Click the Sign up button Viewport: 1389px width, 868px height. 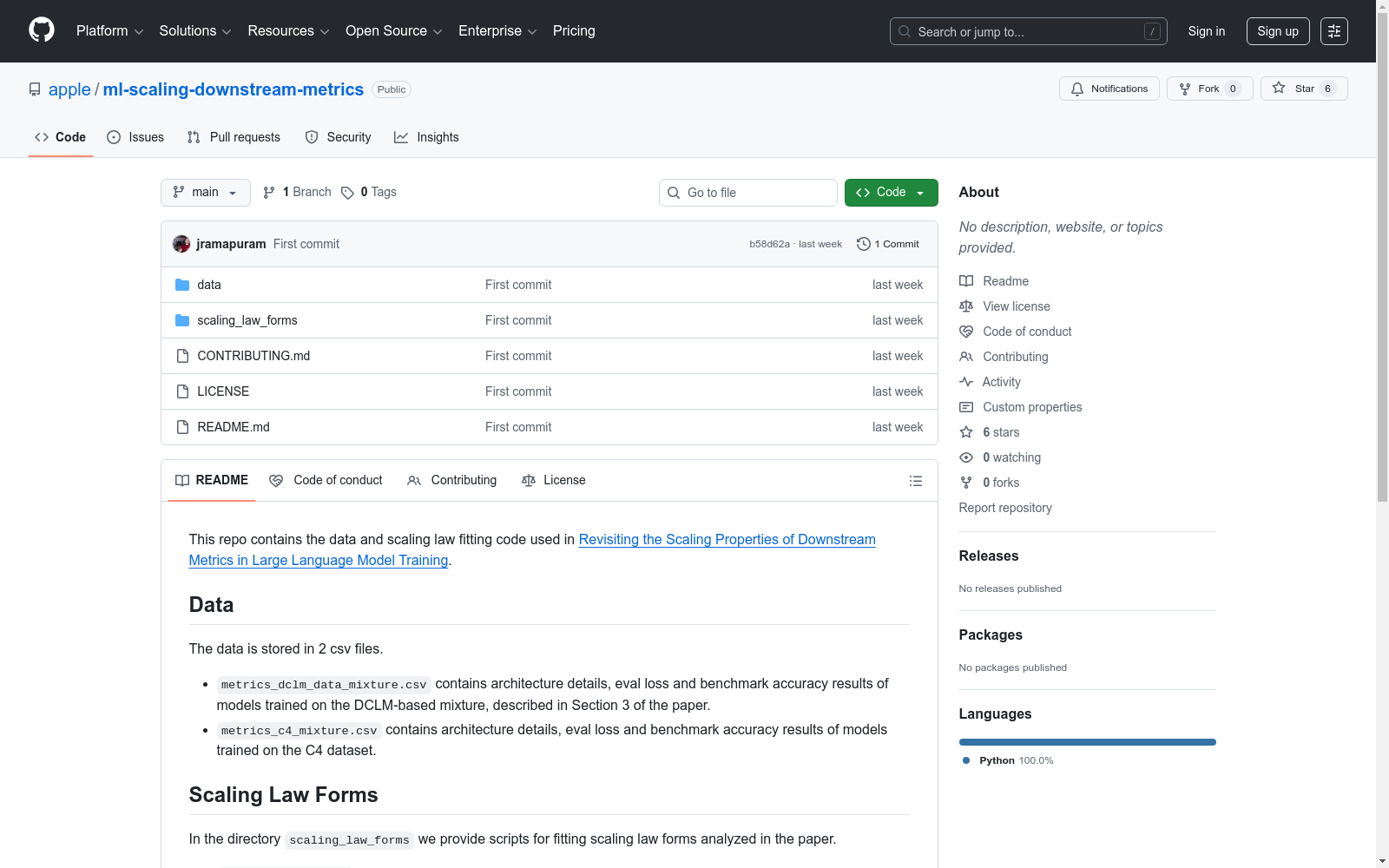1278,31
